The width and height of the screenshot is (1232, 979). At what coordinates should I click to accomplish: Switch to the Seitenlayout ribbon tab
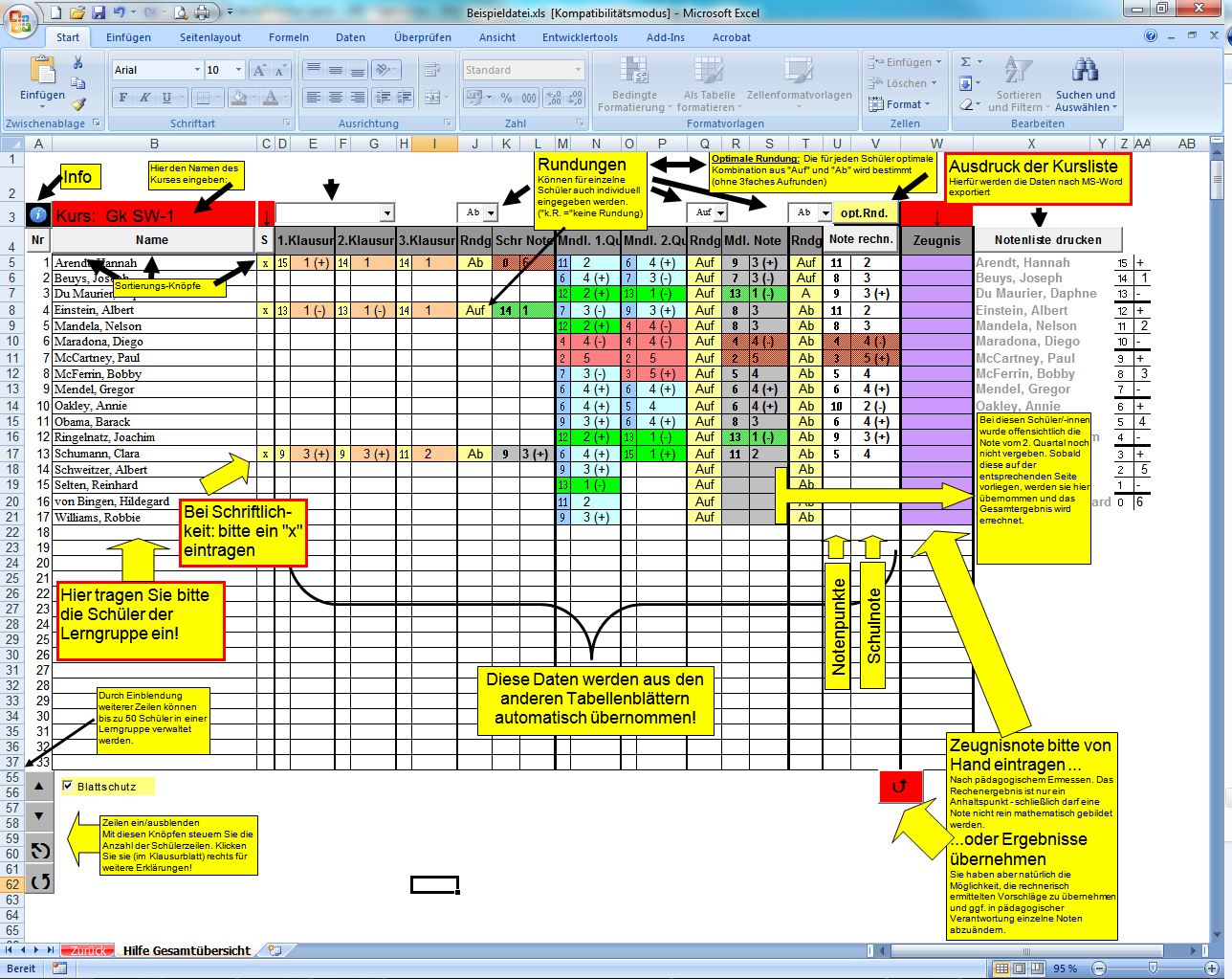[210, 37]
